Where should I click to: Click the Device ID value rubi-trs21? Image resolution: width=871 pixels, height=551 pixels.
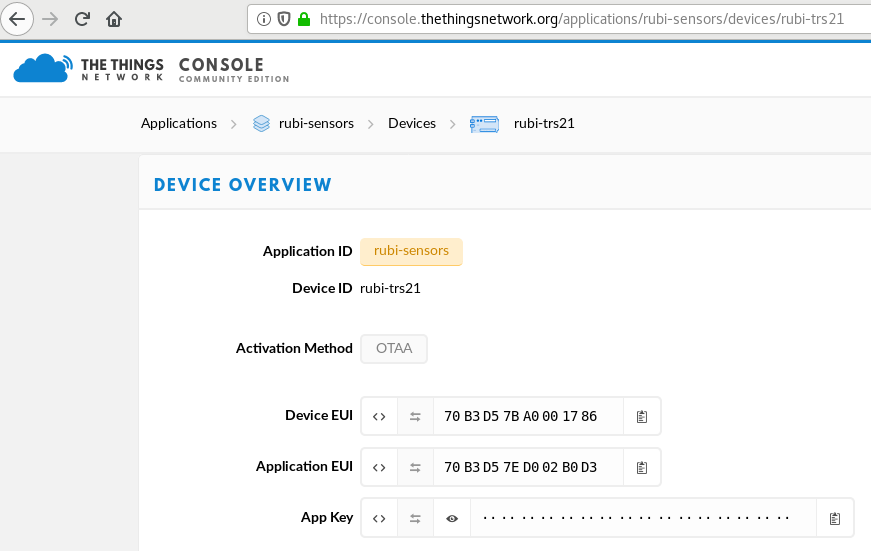390,288
